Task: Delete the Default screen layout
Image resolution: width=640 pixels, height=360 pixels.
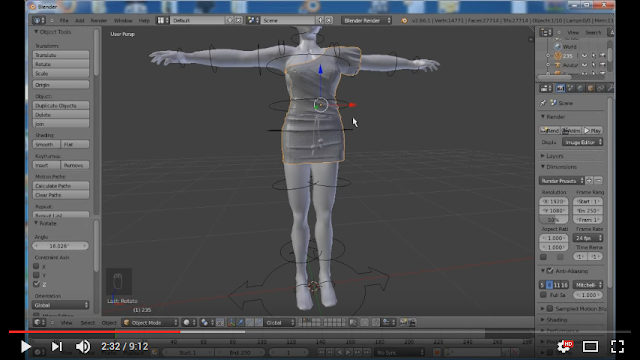Action: click(x=239, y=20)
